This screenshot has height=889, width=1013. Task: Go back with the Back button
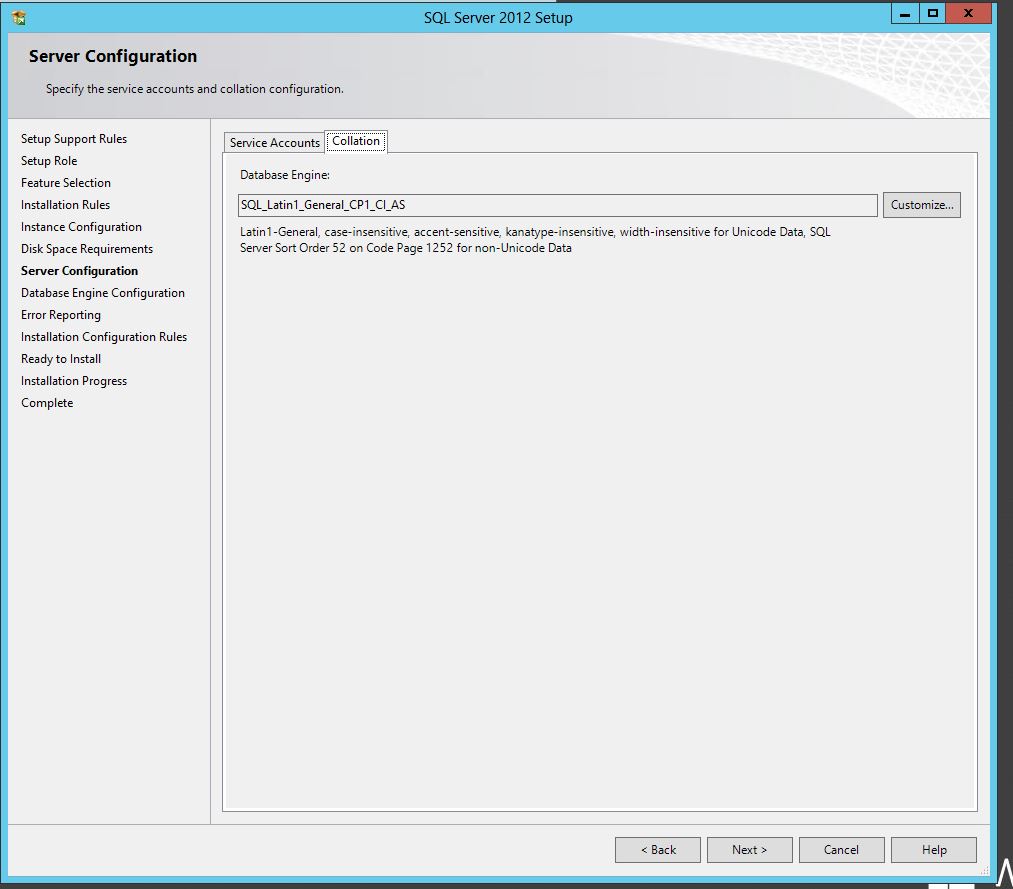(658, 850)
